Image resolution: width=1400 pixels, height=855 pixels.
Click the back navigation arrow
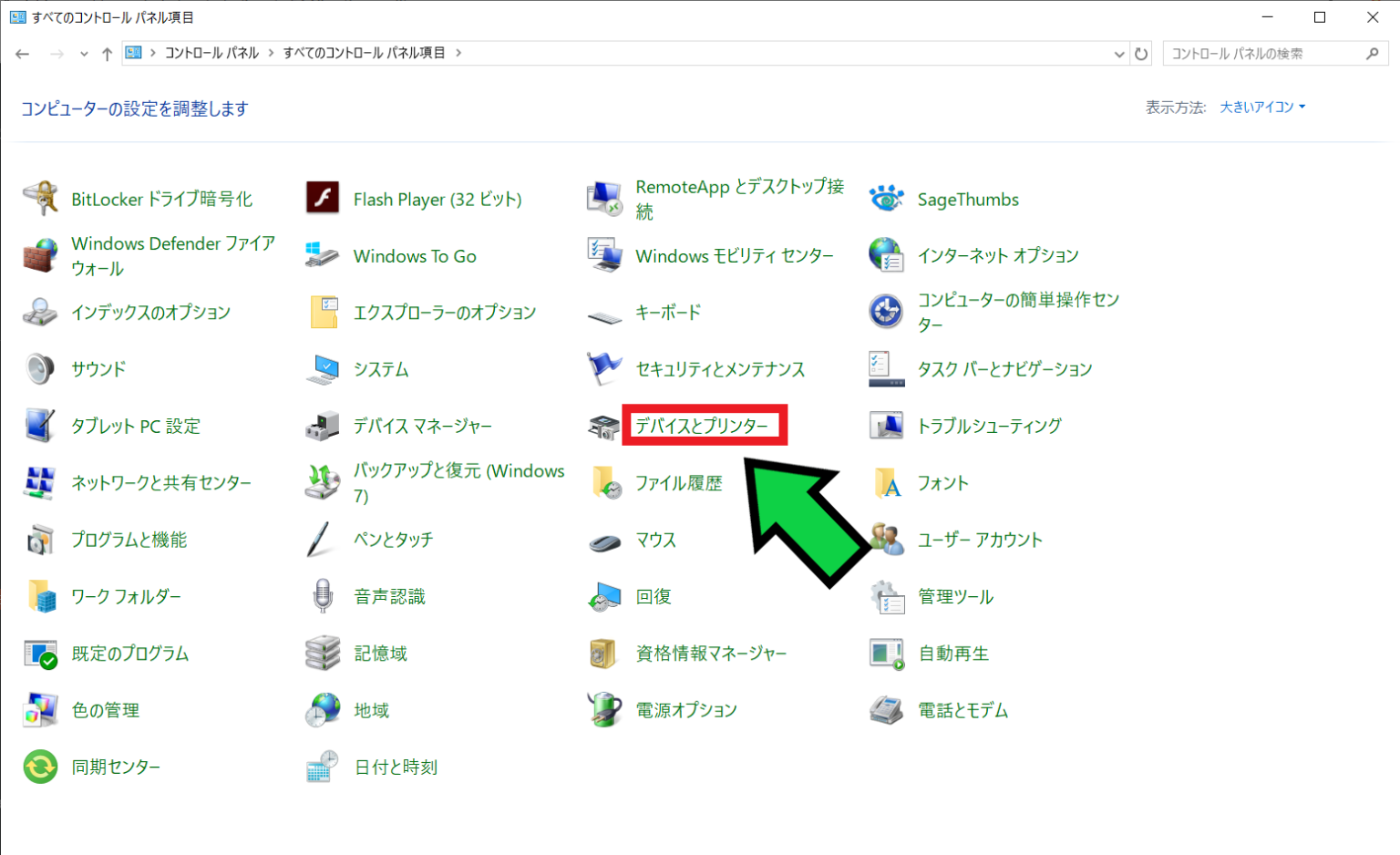pos(22,53)
